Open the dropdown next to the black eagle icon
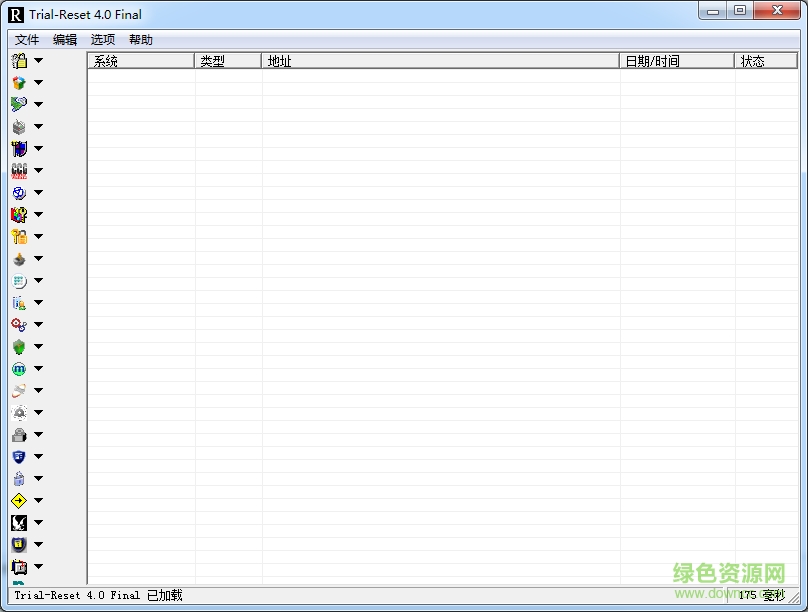The image size is (808, 612). point(38,522)
